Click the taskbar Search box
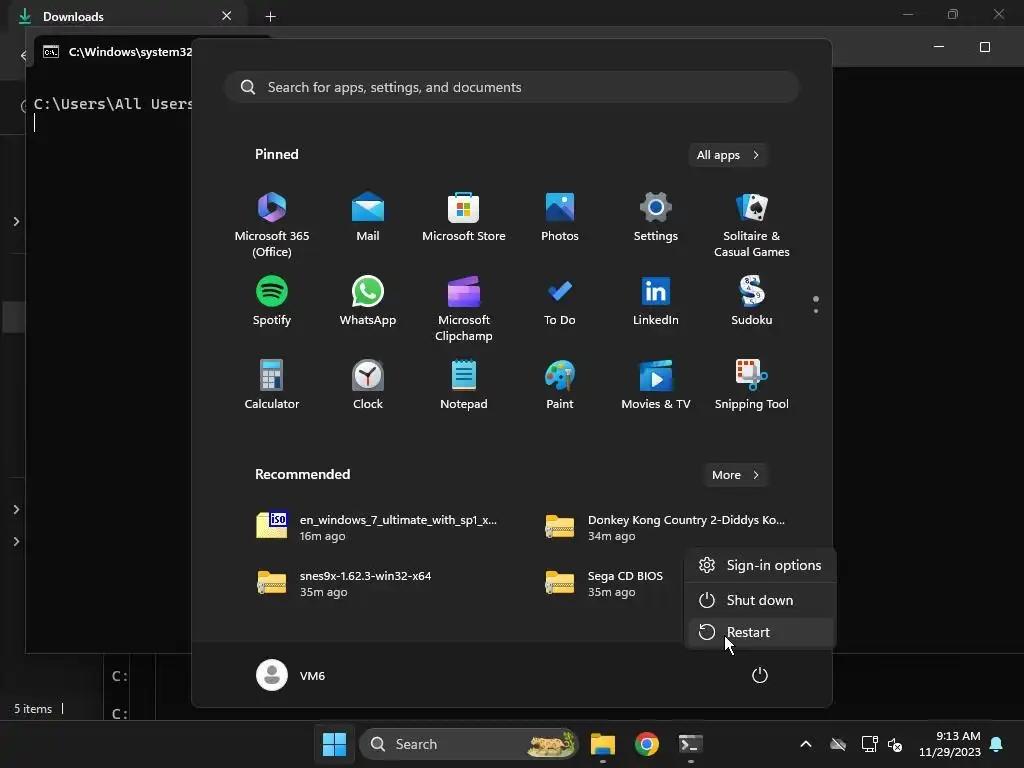1024x768 pixels. (469, 744)
